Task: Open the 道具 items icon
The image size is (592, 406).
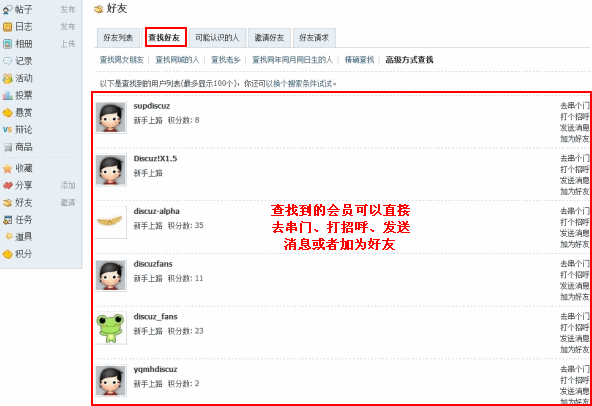Action: (9, 237)
